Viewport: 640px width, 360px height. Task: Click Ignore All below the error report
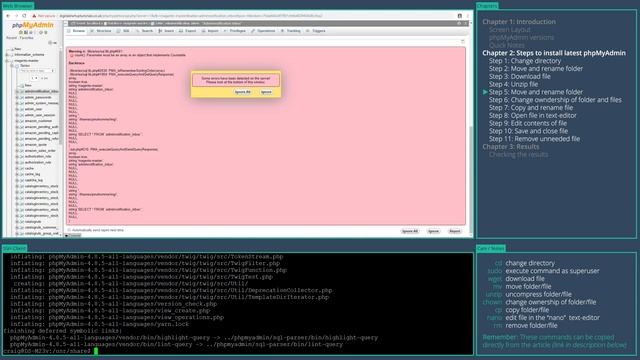410,231
